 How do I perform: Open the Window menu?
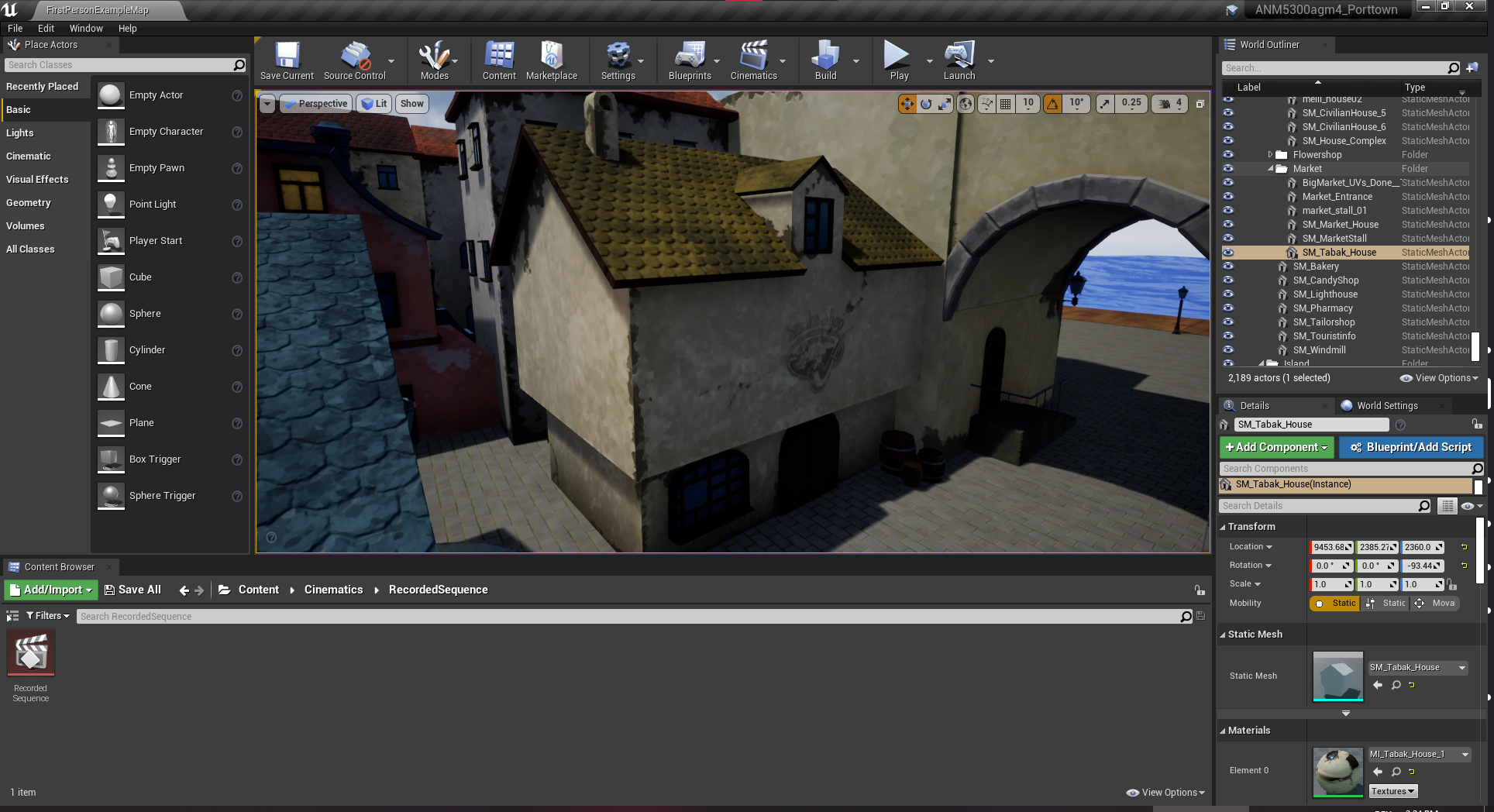[86, 29]
